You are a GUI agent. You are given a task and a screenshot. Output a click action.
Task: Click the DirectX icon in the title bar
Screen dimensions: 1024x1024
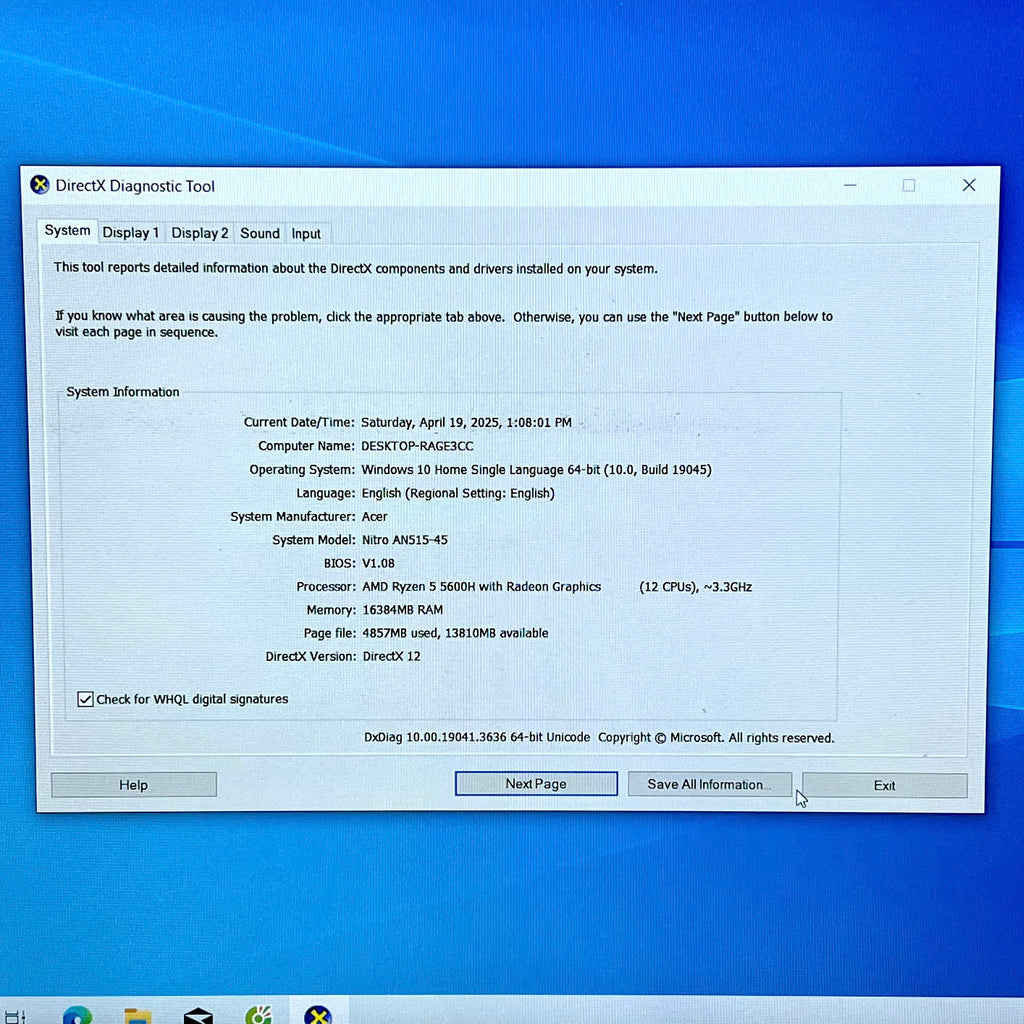40,185
